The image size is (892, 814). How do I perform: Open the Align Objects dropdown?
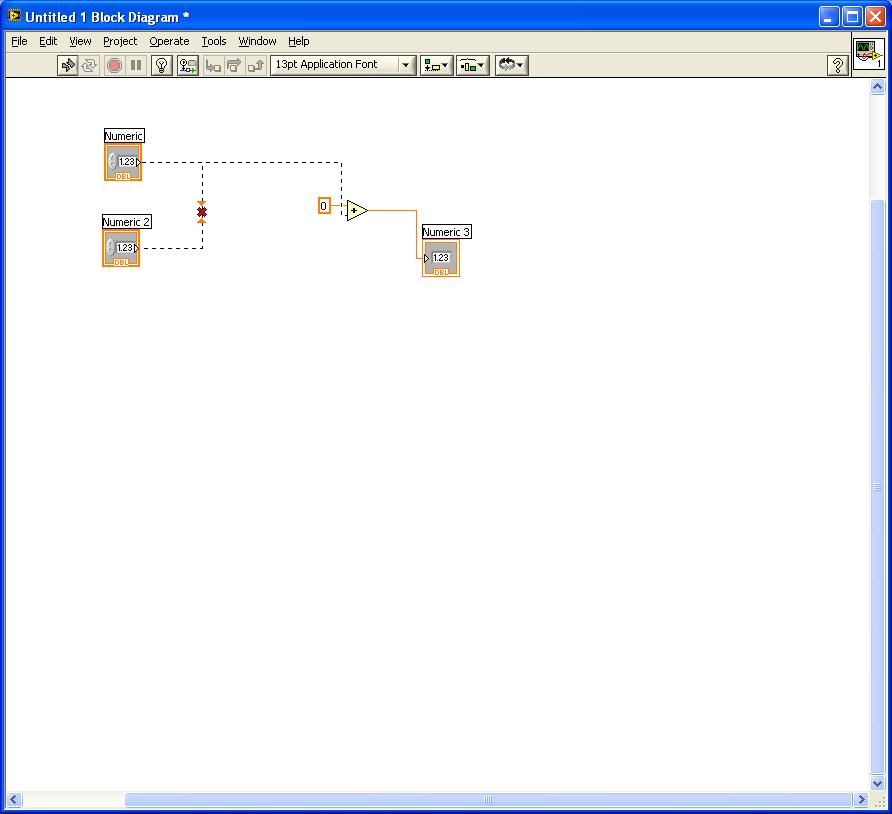pyautogui.click(x=436, y=65)
